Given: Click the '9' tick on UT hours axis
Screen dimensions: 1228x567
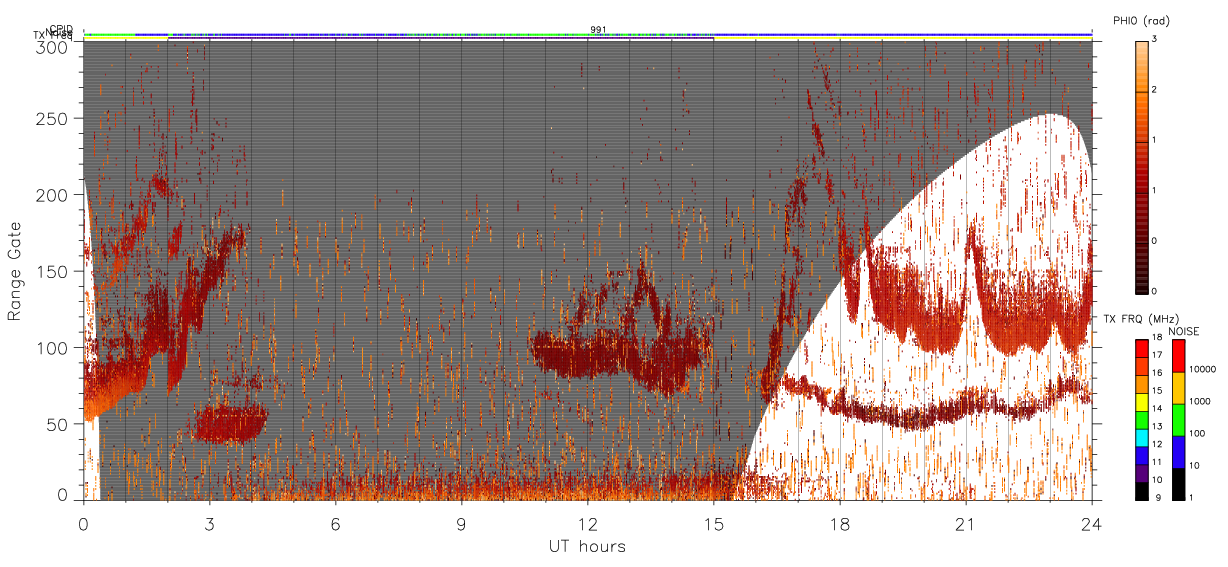Looking at the screenshot, I should (462, 524).
